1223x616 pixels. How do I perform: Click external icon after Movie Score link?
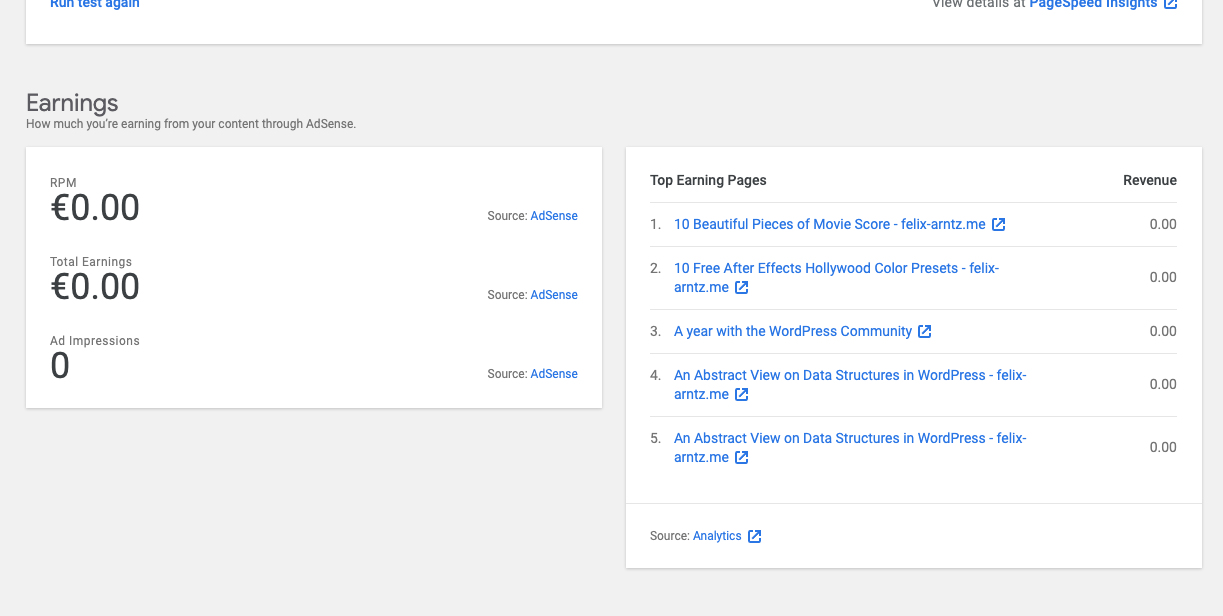coord(998,225)
